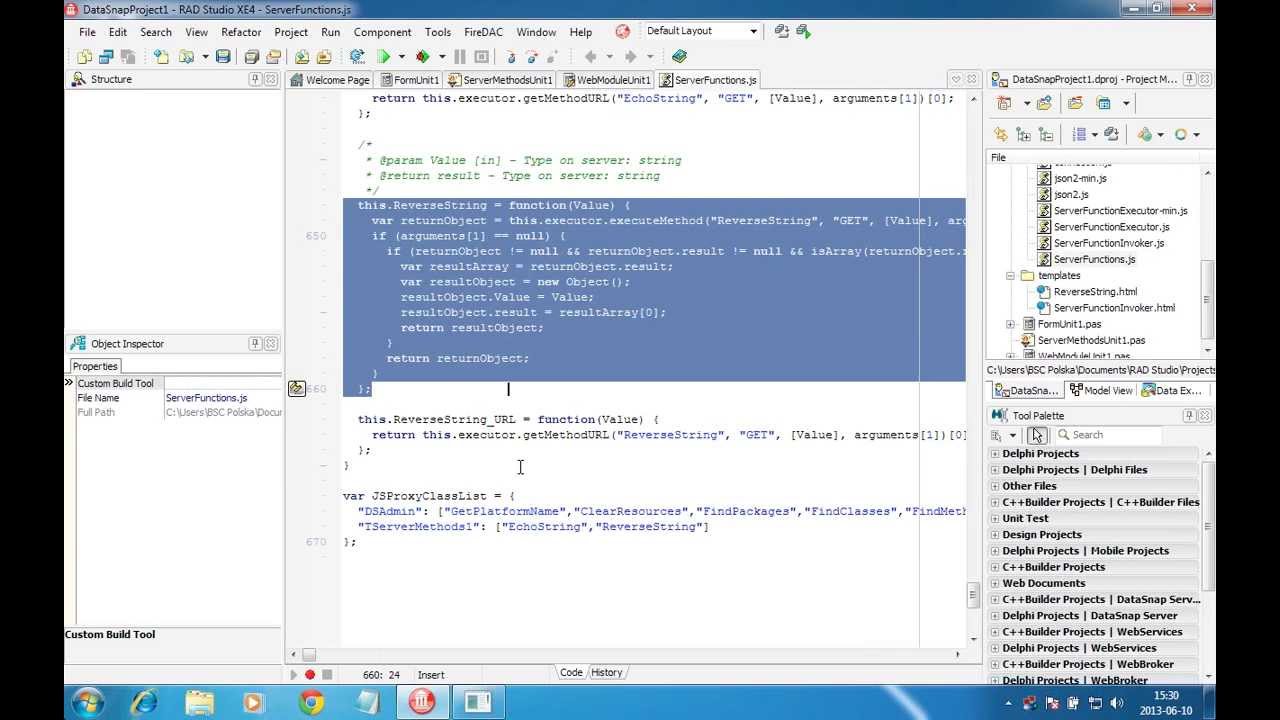The height and width of the screenshot is (720, 1280).
Task: Click the line 660 gutter bookmark icon
Action: [x=297, y=388]
